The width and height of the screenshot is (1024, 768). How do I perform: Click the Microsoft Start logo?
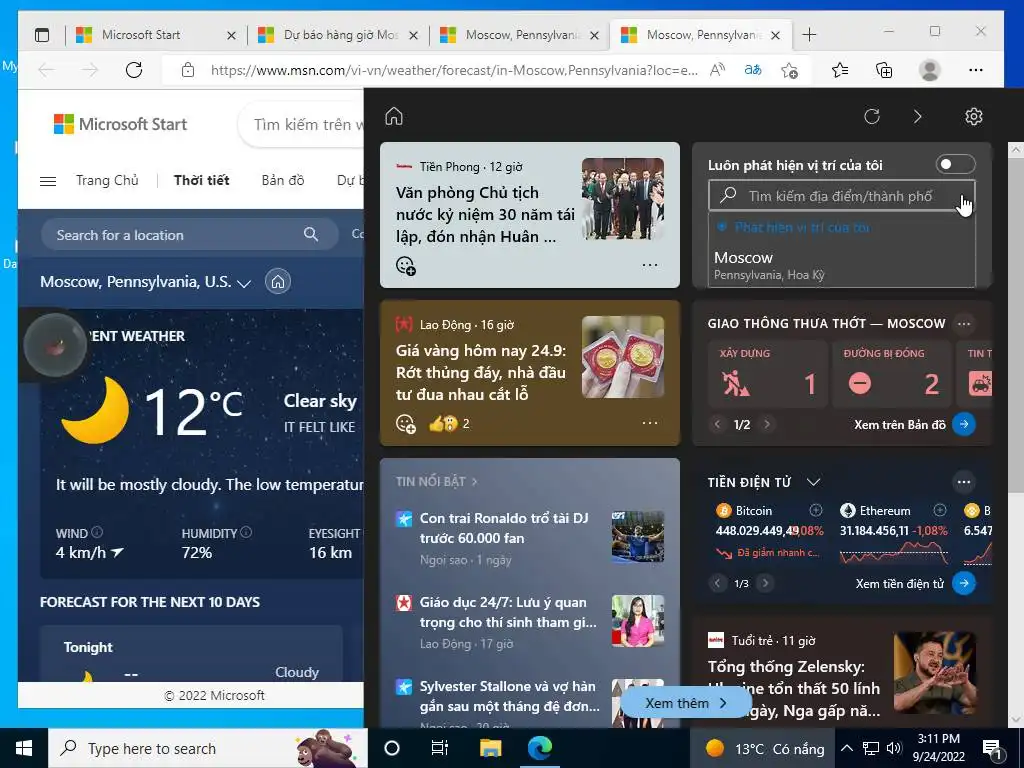120,124
